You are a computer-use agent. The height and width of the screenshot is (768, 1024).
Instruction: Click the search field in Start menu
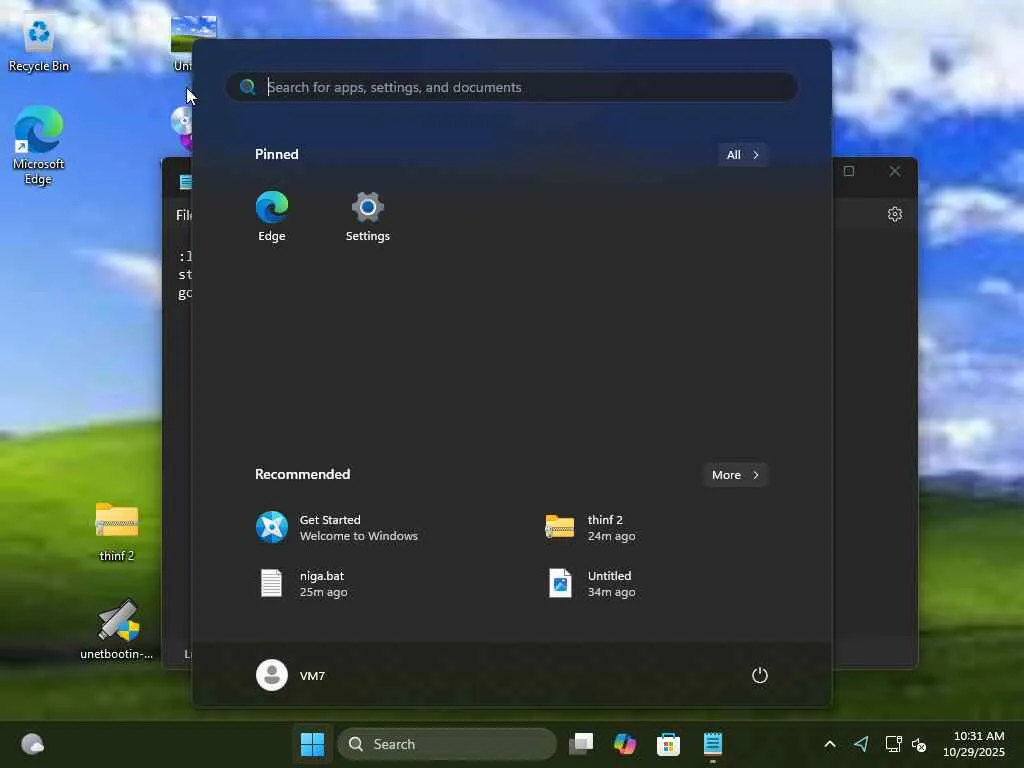pos(511,87)
